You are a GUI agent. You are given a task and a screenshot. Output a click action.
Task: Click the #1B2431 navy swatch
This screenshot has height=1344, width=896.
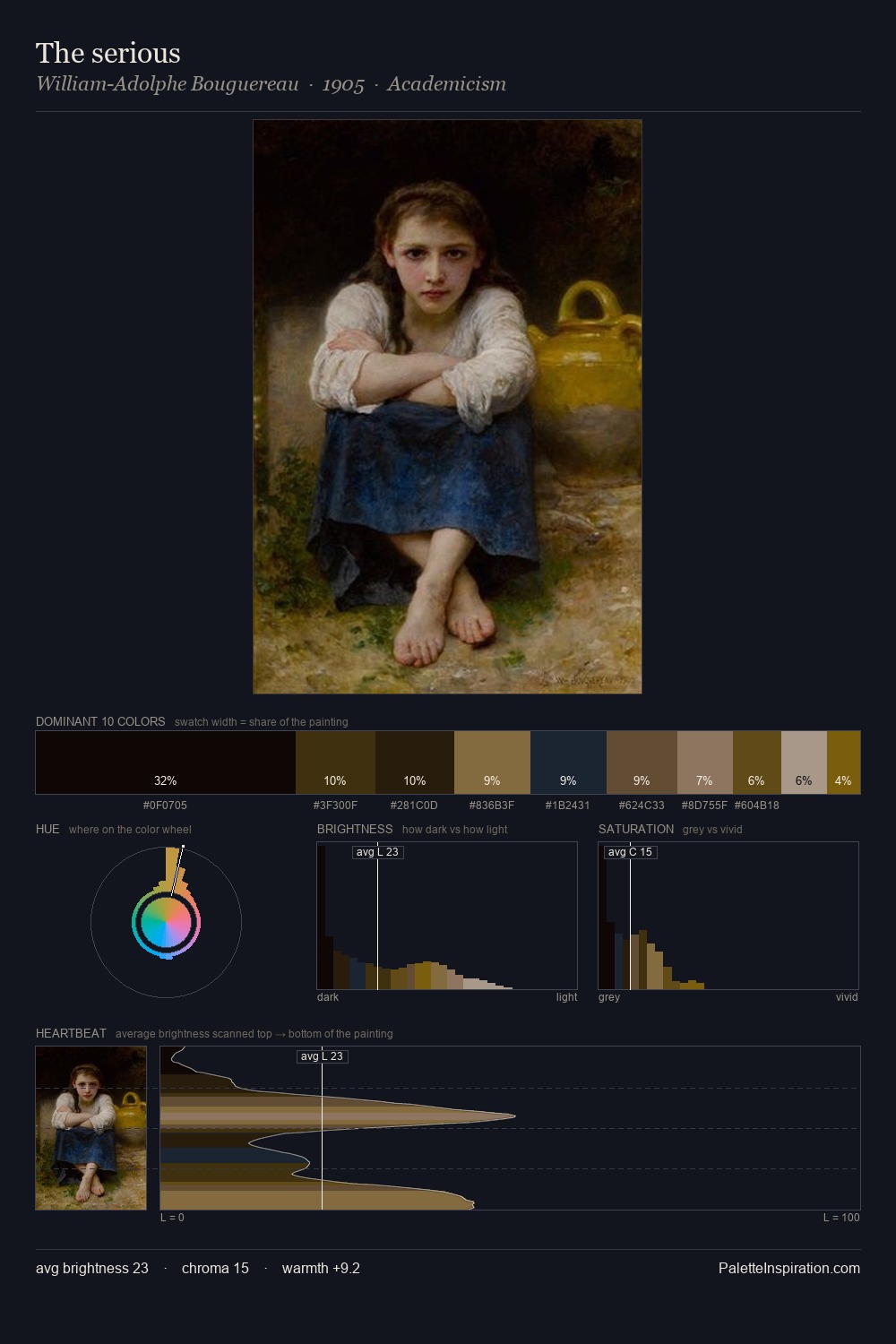coord(568,762)
